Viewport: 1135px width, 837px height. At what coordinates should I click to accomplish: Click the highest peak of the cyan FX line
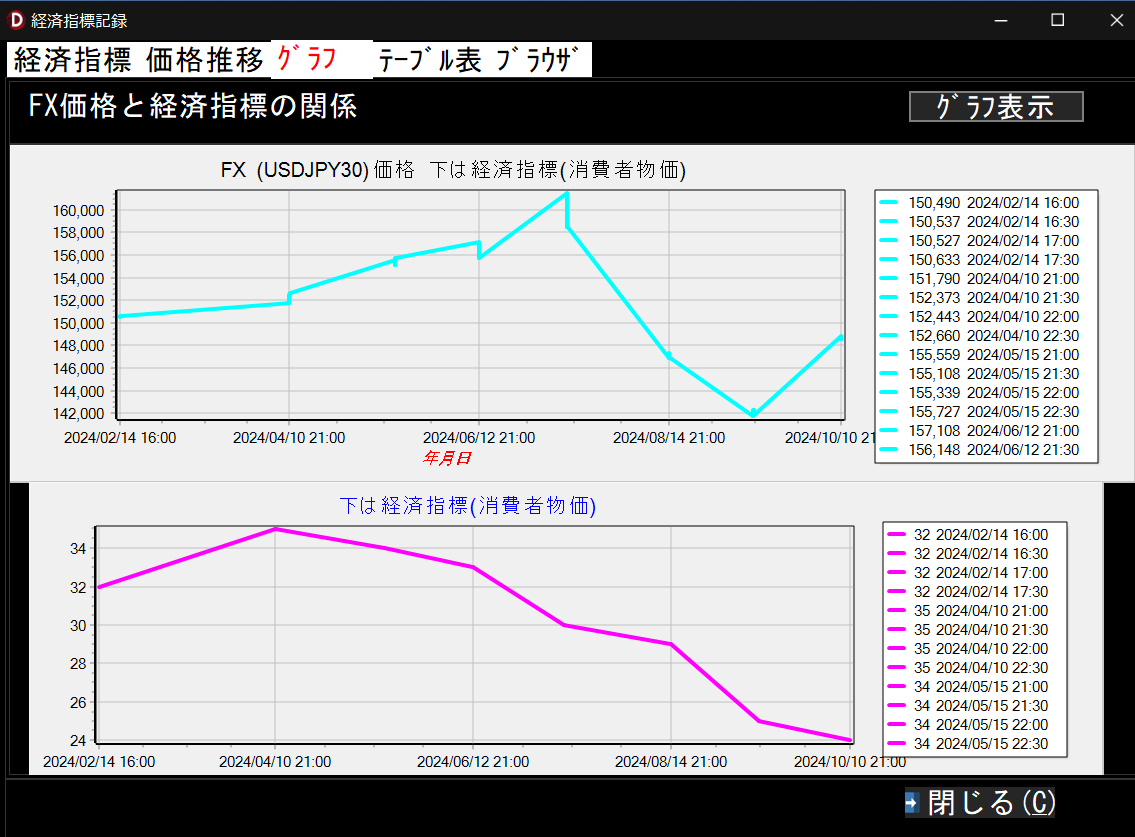tap(567, 193)
